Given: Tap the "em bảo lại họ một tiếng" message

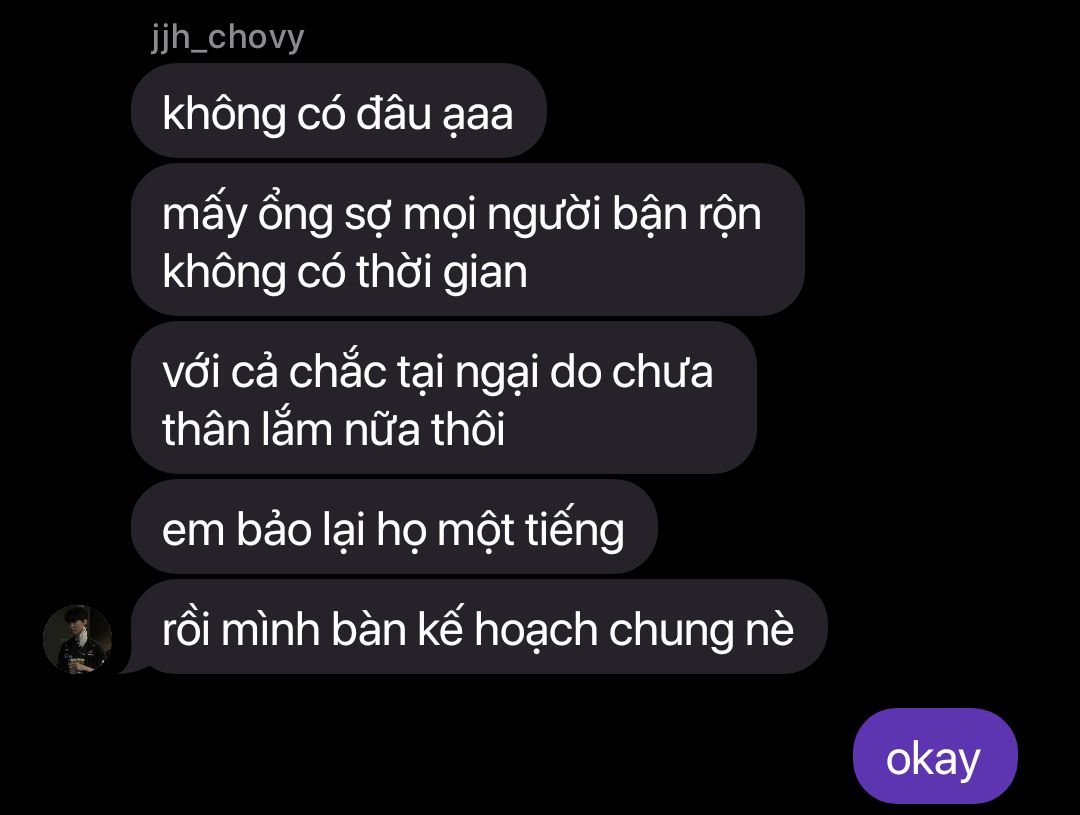Looking at the screenshot, I should tap(394, 527).
